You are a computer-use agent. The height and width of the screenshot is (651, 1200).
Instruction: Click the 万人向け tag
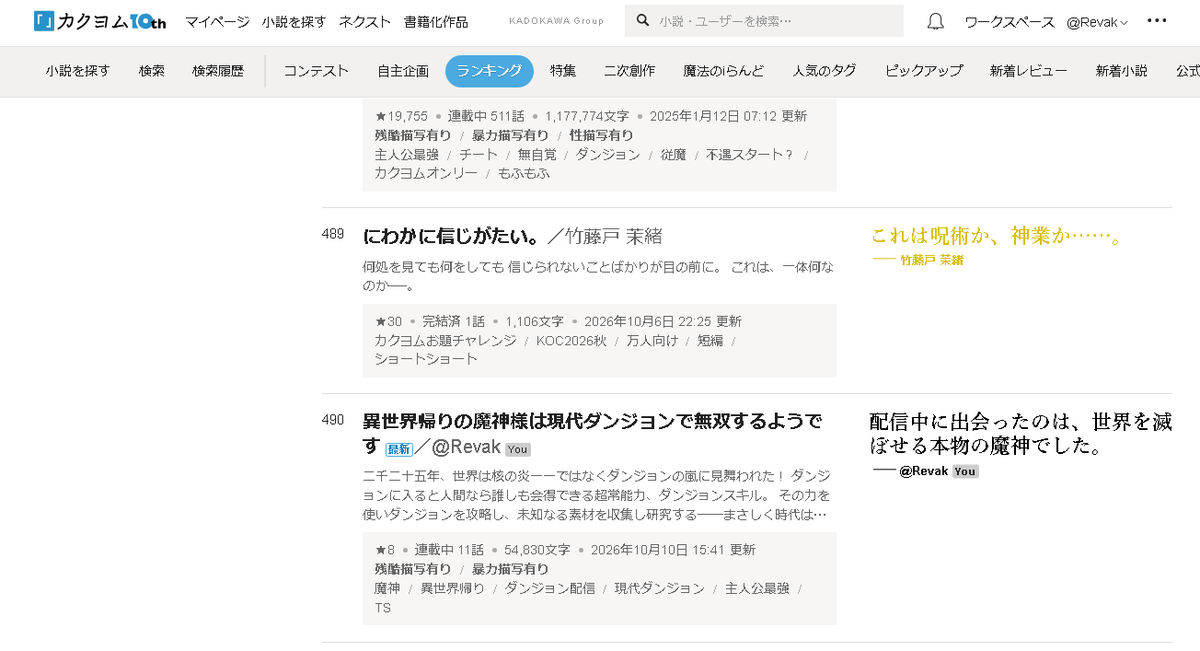coord(652,340)
